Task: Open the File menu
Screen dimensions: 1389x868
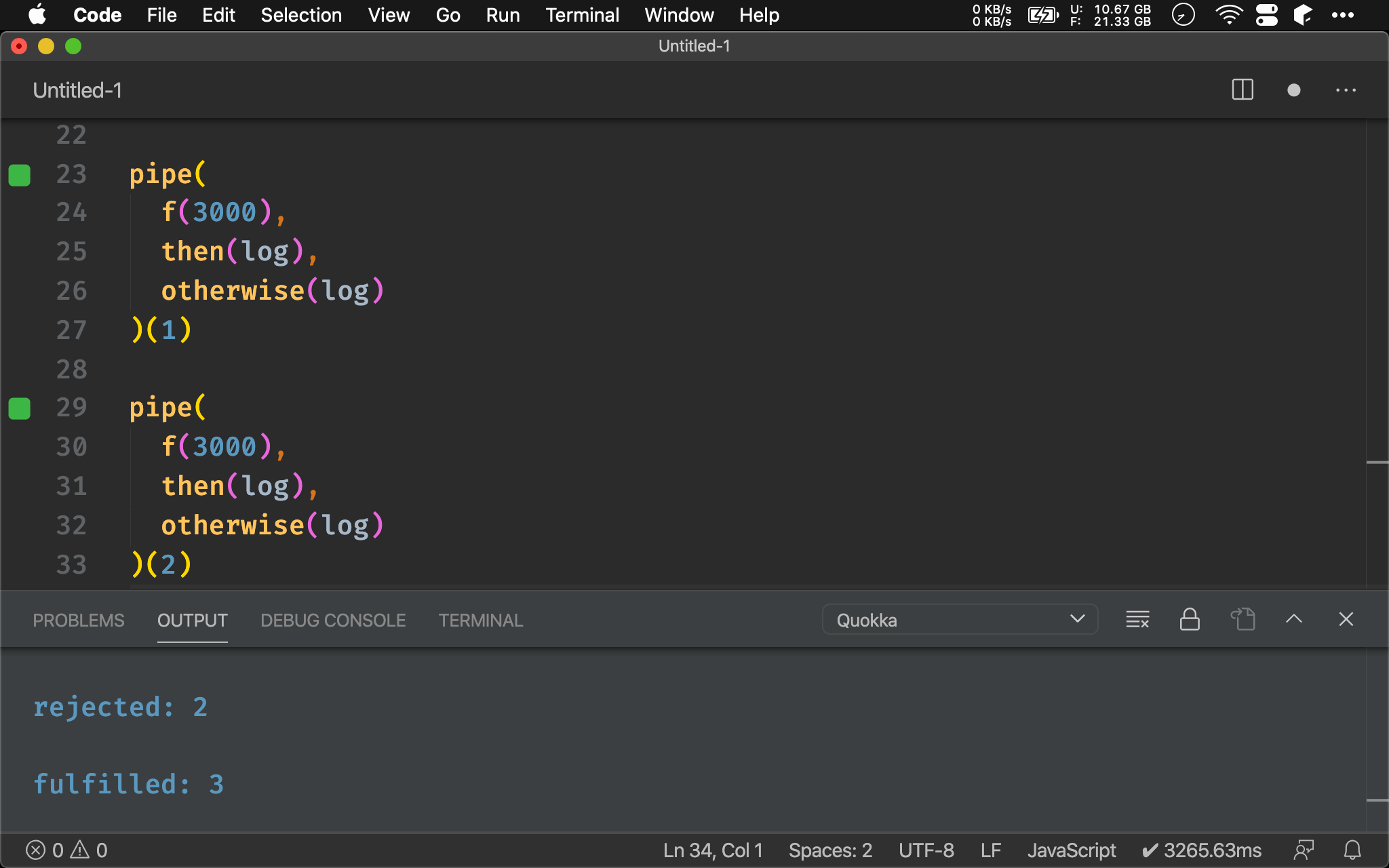Action: pos(161,15)
